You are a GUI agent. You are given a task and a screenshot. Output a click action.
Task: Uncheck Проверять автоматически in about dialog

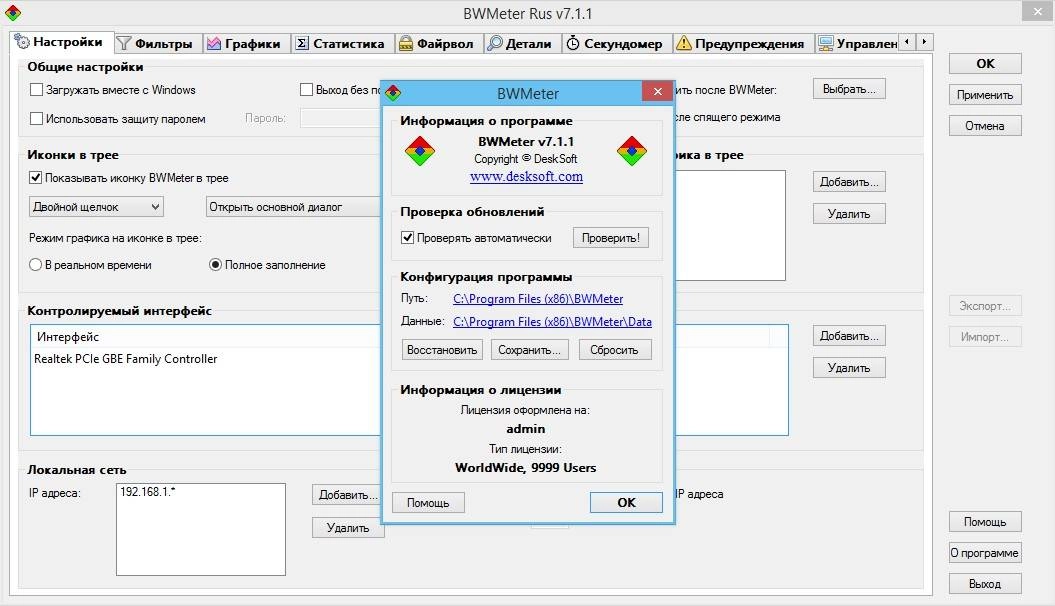pos(407,237)
